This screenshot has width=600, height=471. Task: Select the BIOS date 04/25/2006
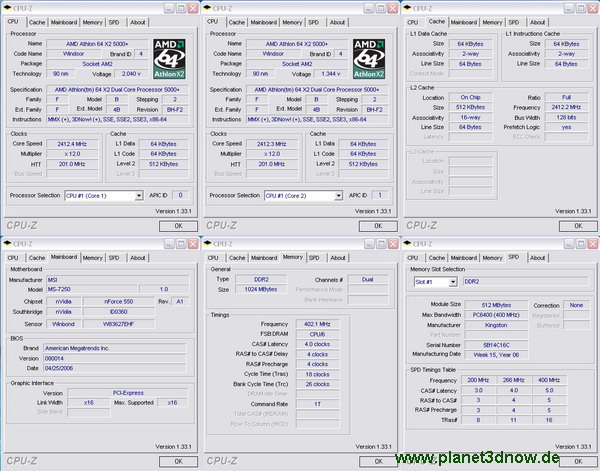(115, 368)
